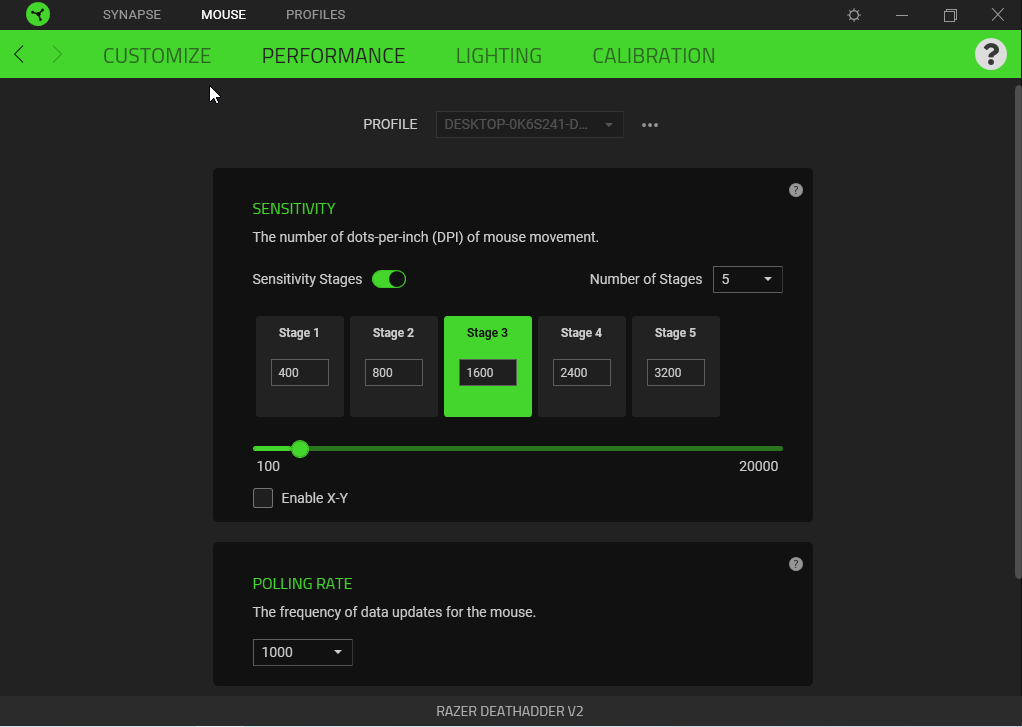Click the Stage 1 DPI field 400

tap(300, 372)
